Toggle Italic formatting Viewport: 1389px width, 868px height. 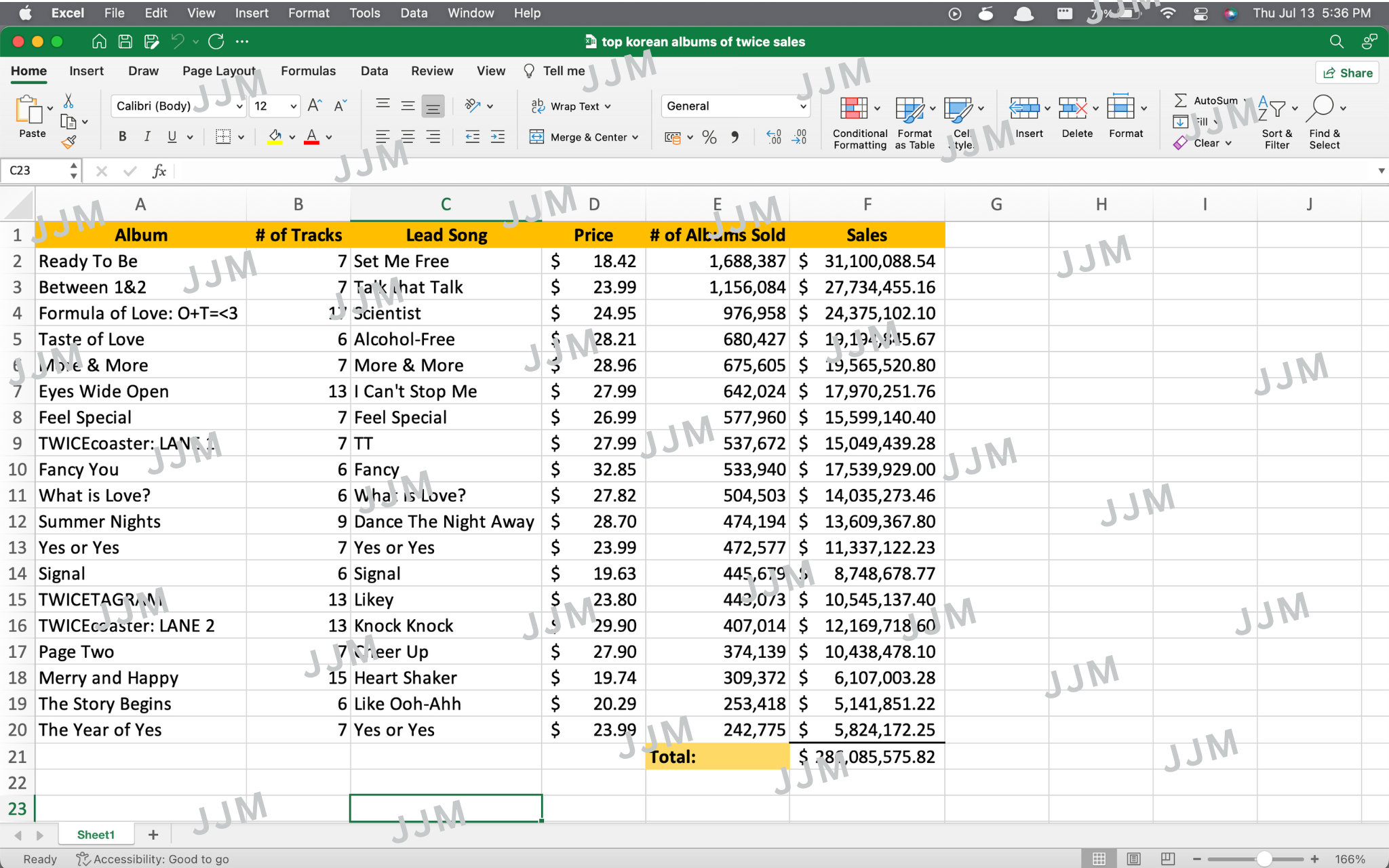[x=146, y=137]
